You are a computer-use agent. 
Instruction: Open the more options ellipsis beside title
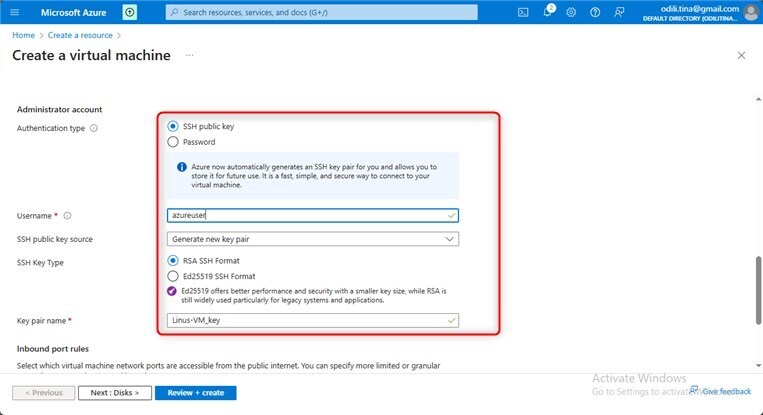190,55
